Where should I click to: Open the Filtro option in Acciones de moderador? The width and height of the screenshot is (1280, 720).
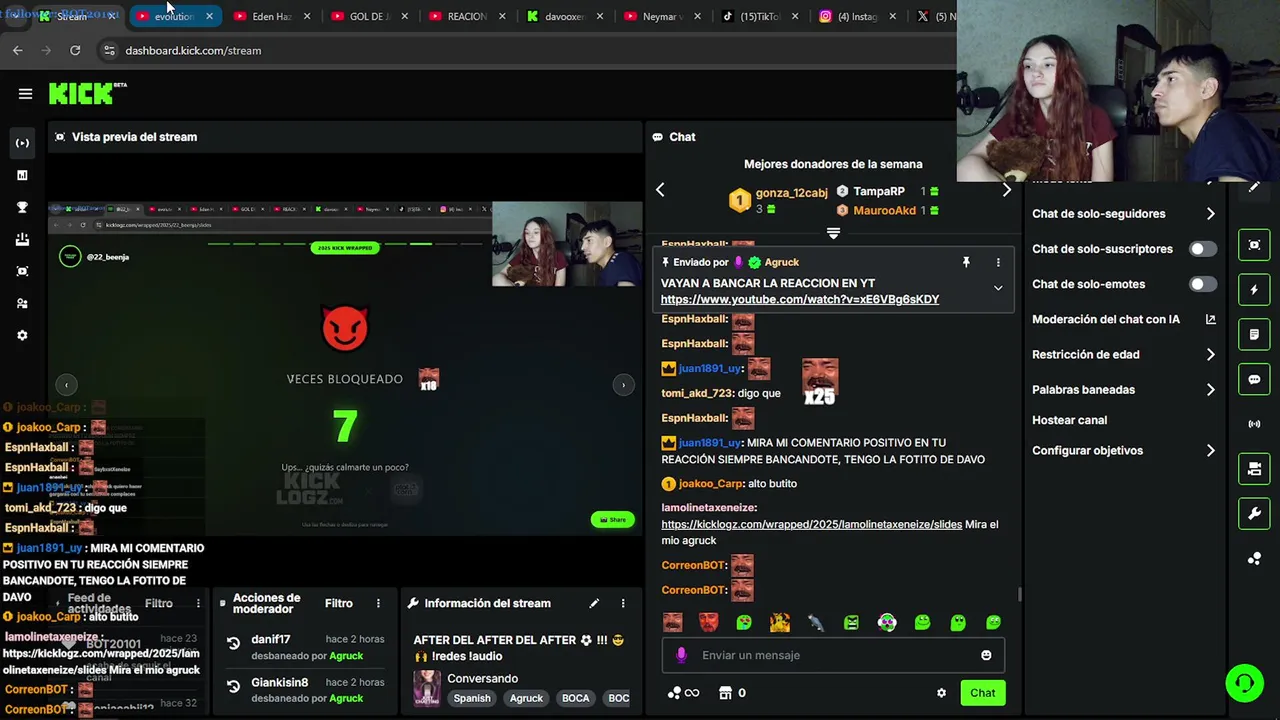pyautogui.click(x=338, y=603)
